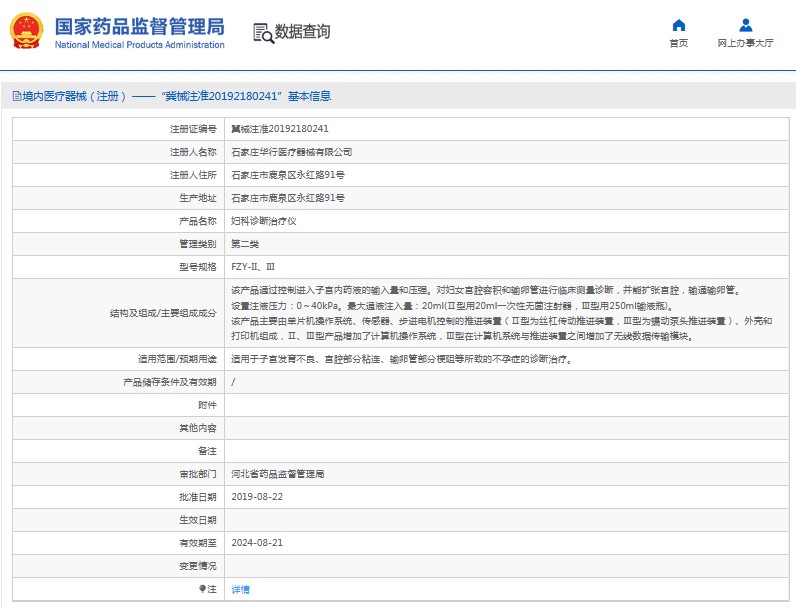Viewport: 796px width, 608px height.
Task: Select 注册人住所 address value
Action: (x=288, y=175)
